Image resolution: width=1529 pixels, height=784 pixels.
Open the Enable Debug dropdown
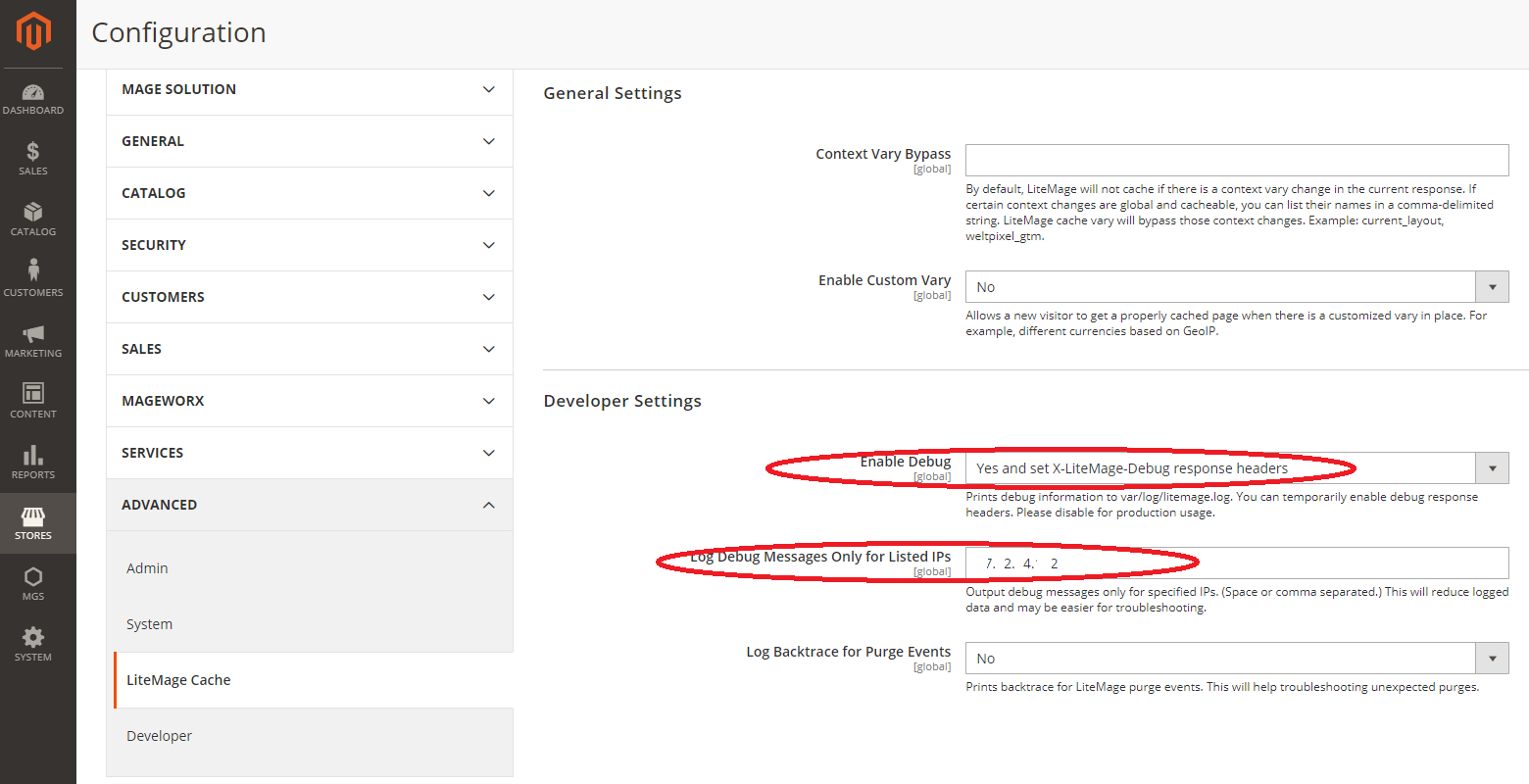coord(1237,468)
